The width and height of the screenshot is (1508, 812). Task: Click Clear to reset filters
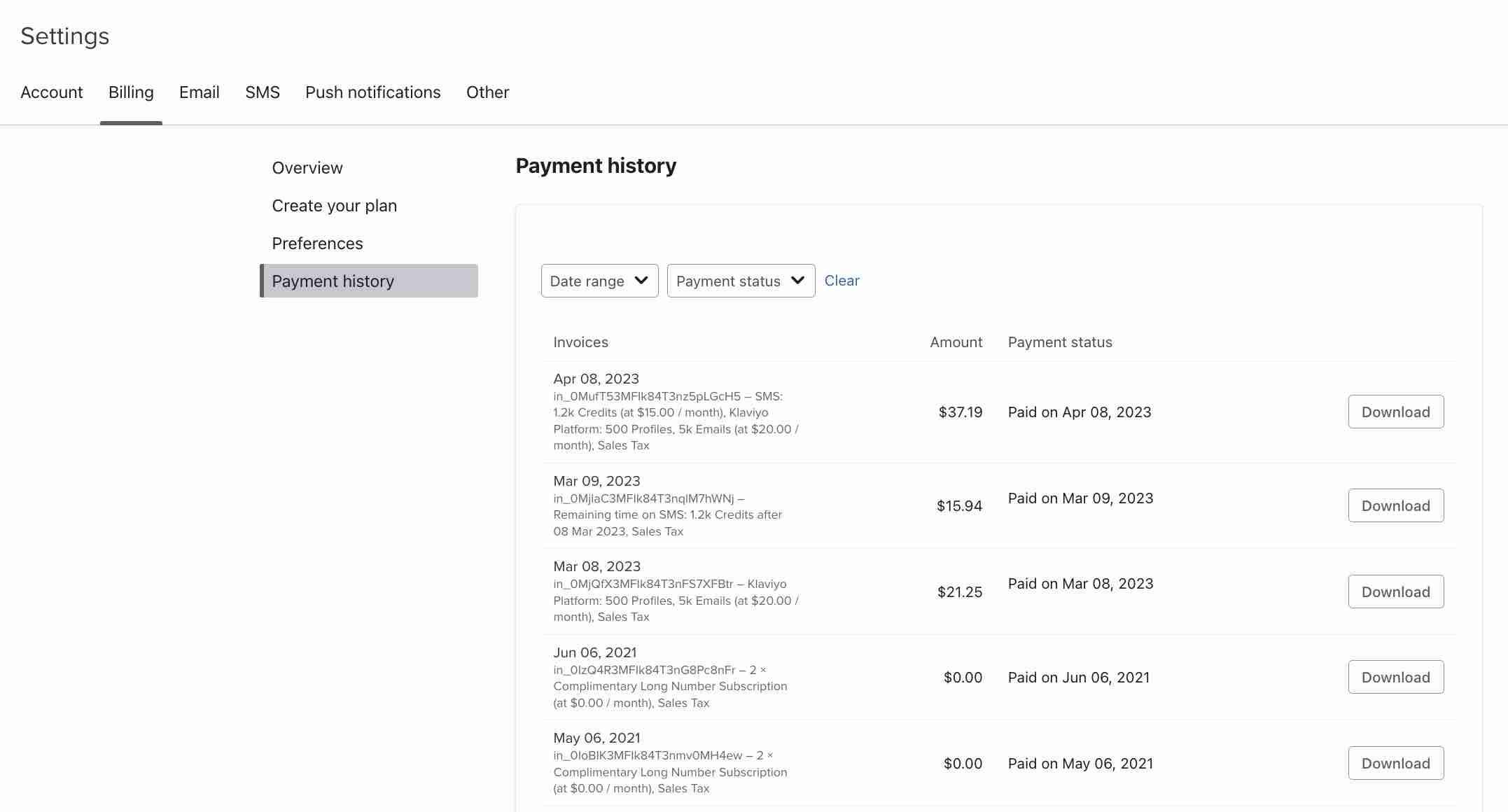pos(841,281)
